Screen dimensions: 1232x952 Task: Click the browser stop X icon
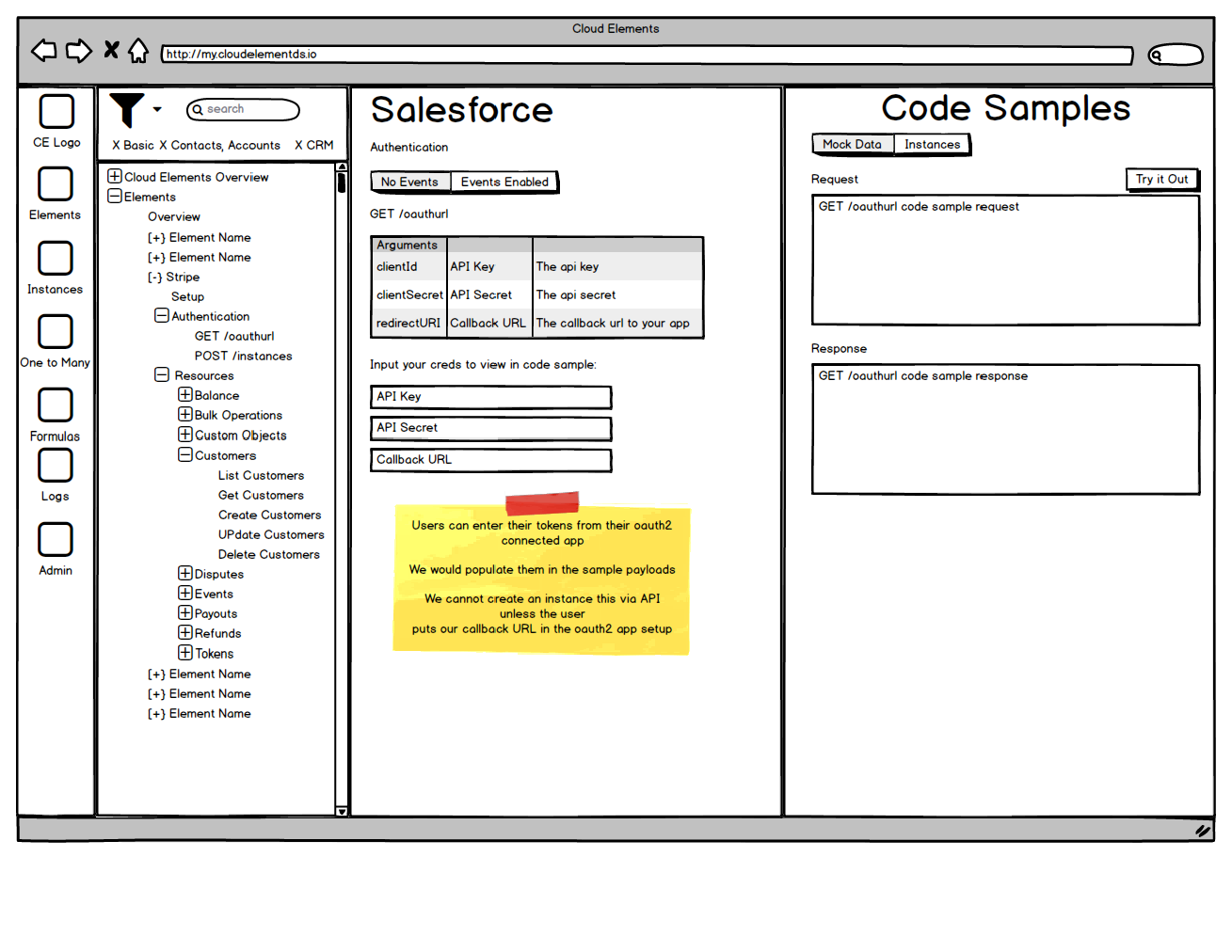[x=111, y=50]
